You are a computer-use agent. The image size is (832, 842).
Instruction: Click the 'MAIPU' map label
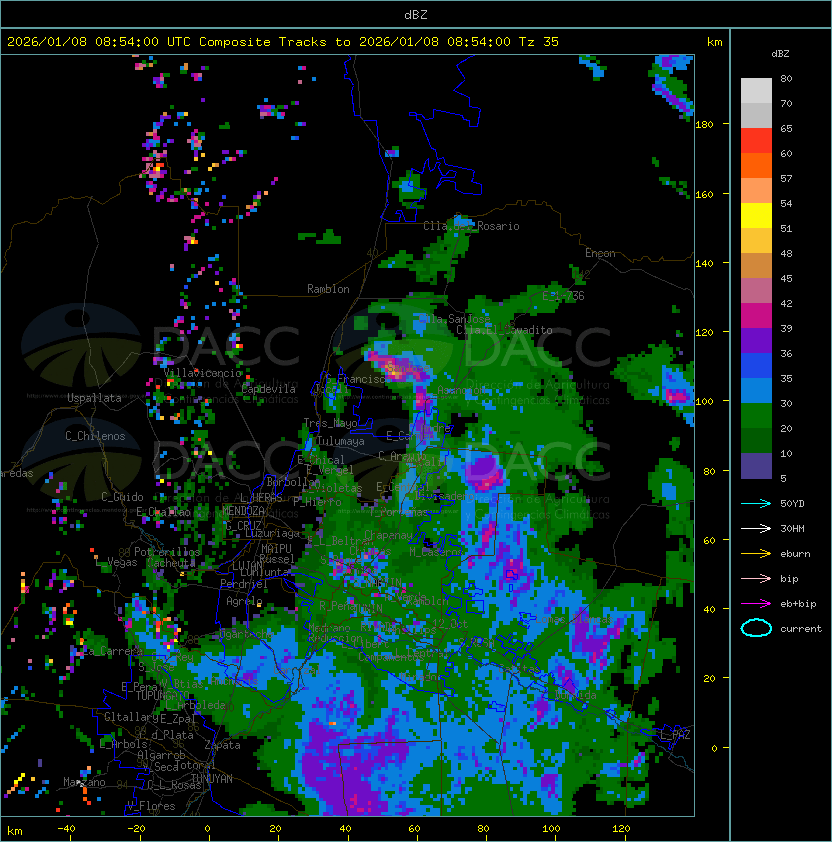coord(276,549)
